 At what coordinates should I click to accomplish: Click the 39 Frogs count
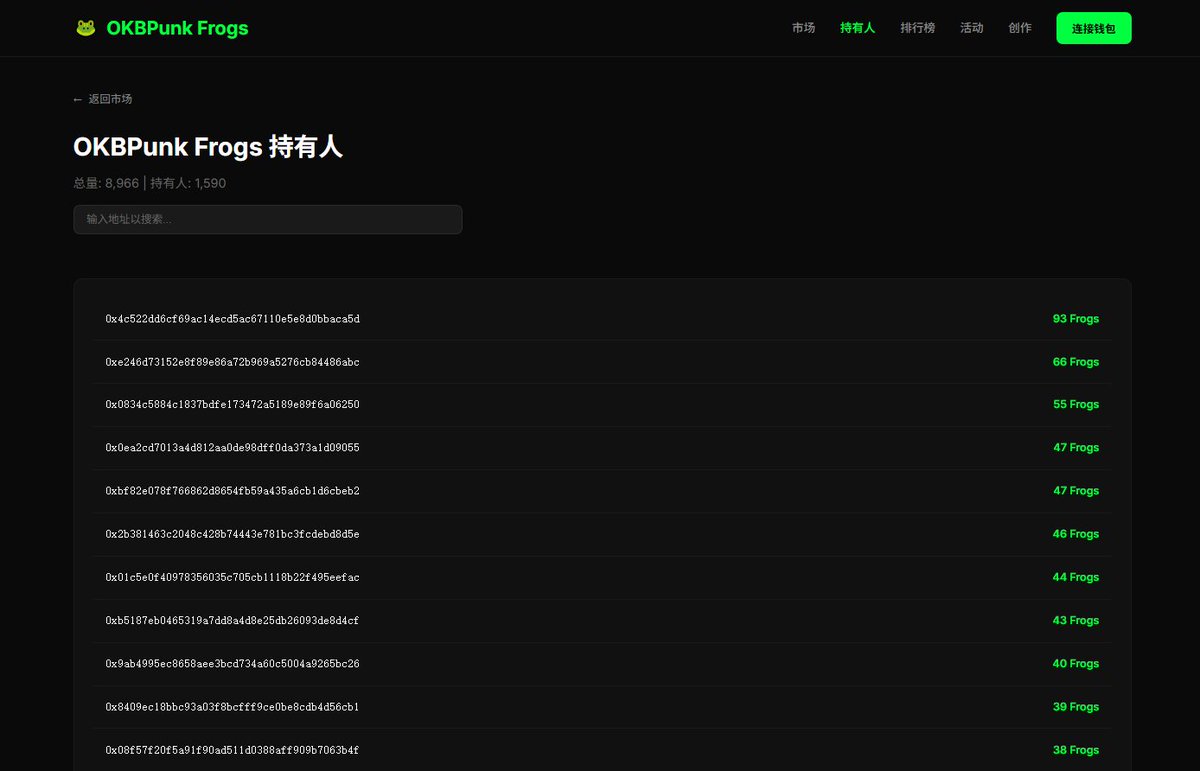(1075, 707)
